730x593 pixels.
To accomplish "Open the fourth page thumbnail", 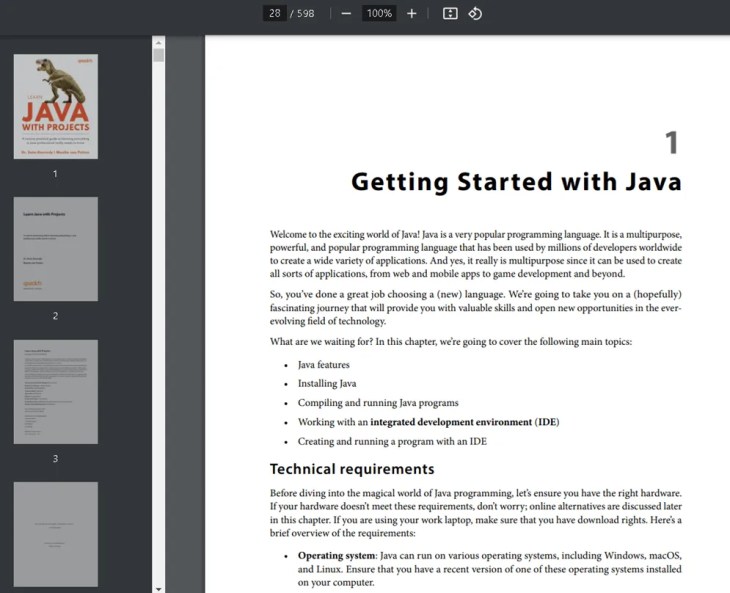I will point(56,534).
